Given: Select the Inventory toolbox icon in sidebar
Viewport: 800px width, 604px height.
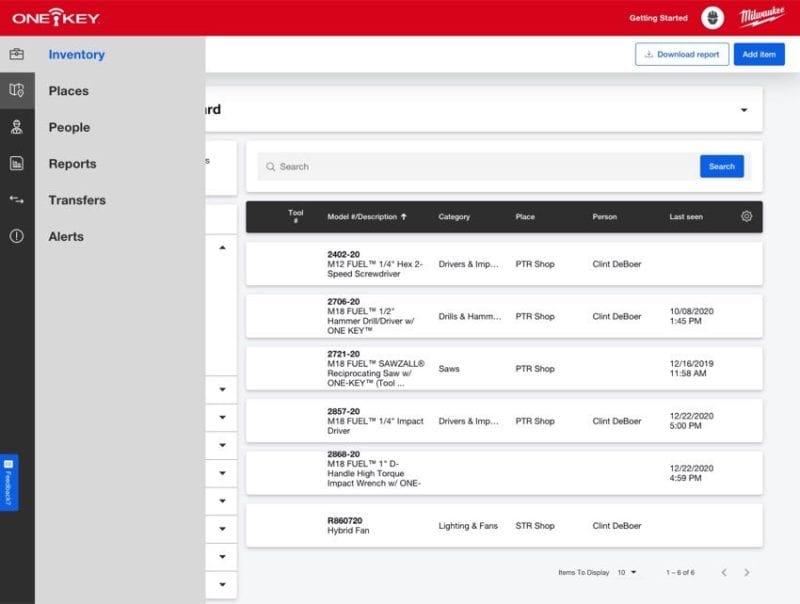Looking at the screenshot, I should tap(14, 54).
